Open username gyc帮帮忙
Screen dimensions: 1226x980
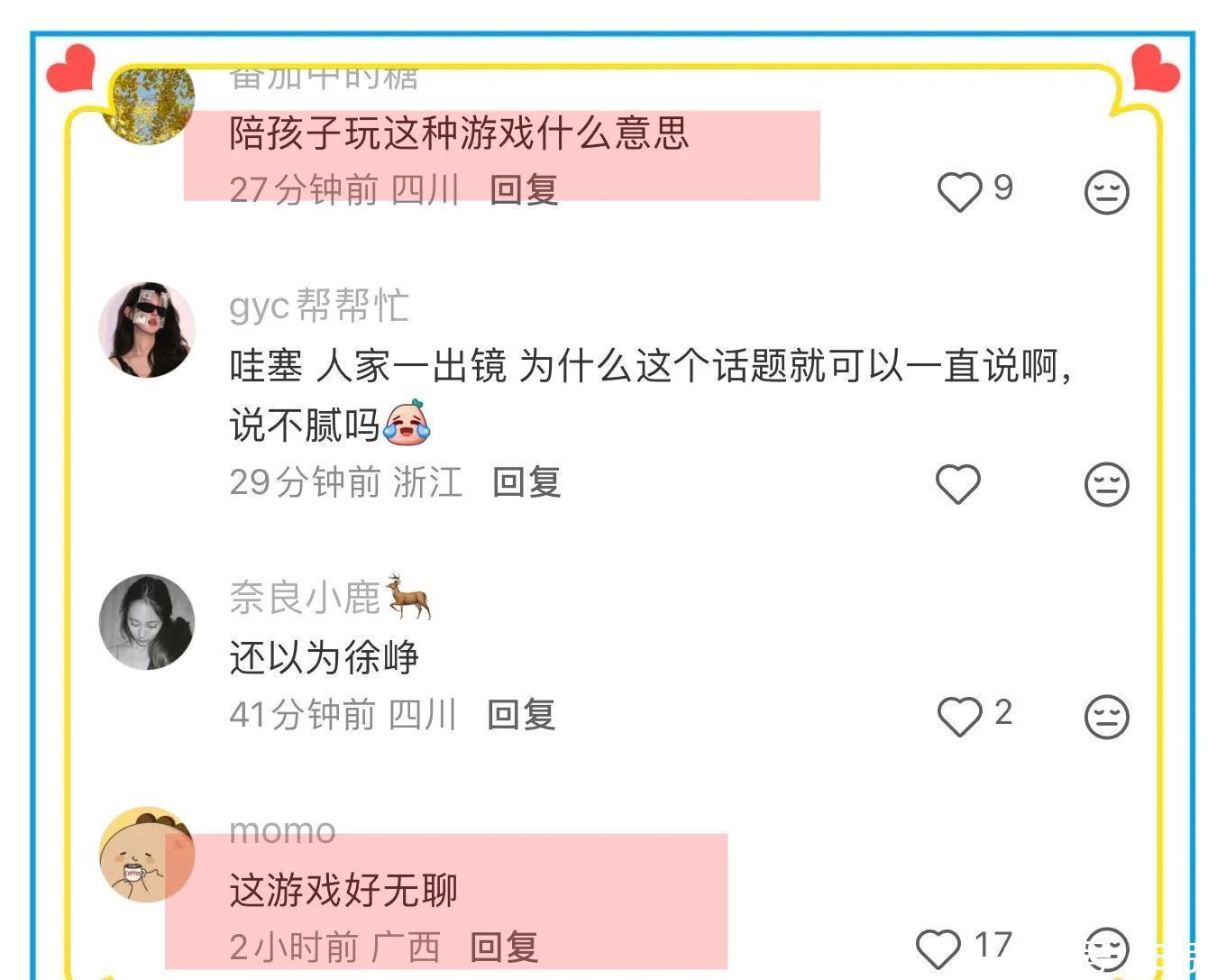[319, 306]
